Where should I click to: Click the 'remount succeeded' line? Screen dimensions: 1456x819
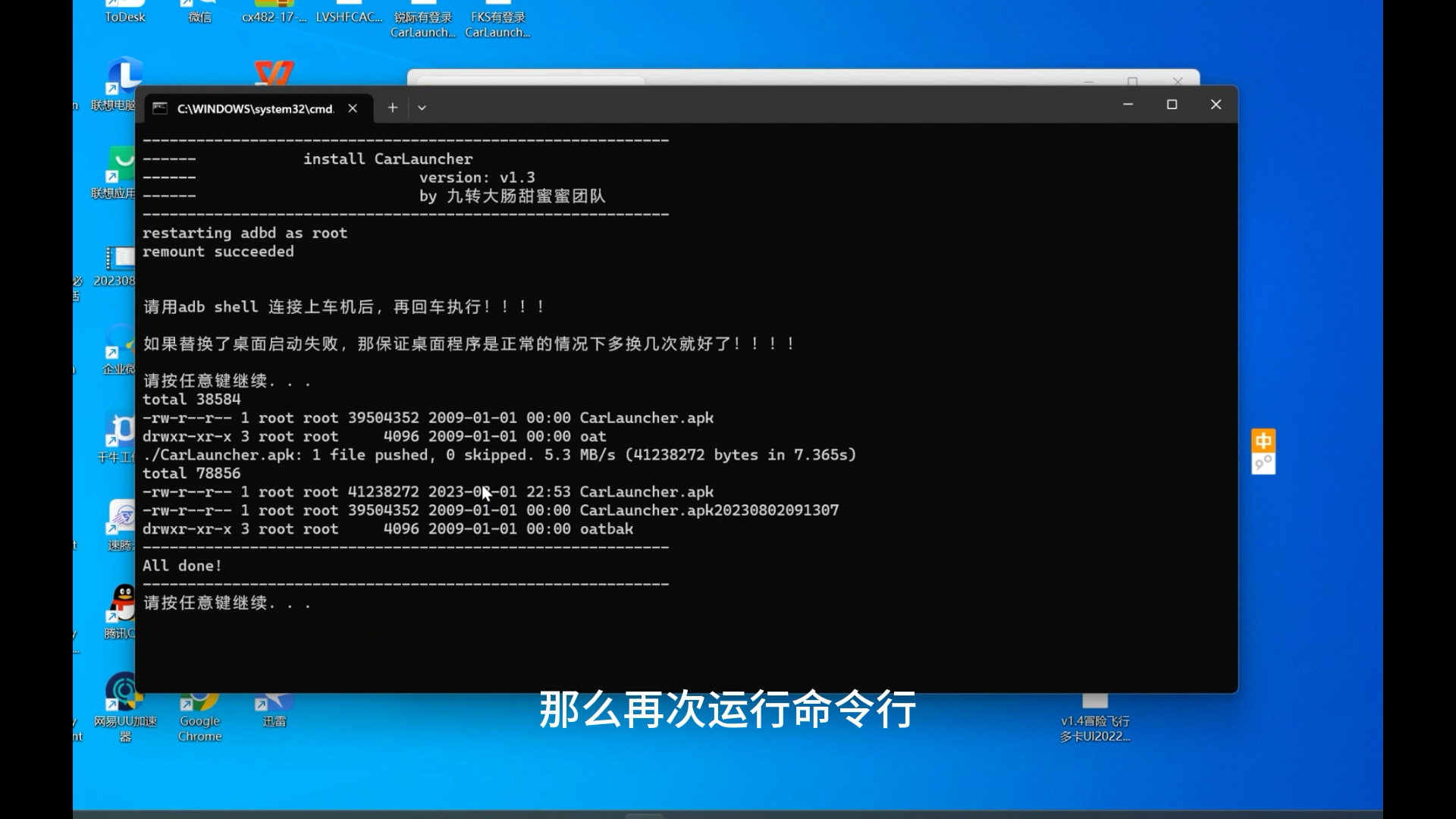(x=218, y=252)
